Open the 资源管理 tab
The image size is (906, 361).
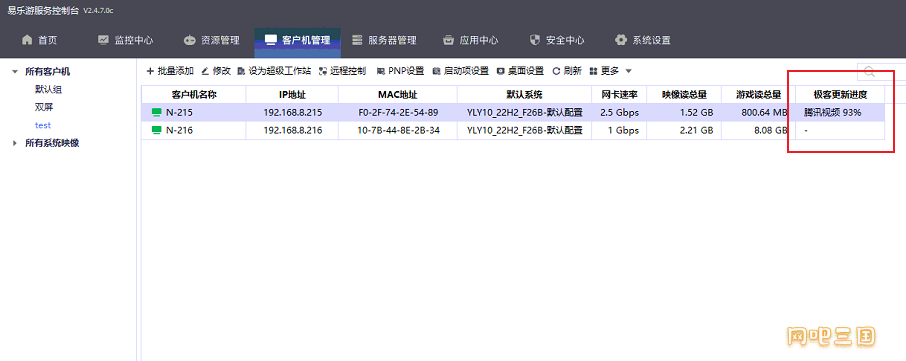pyautogui.click(x=211, y=40)
